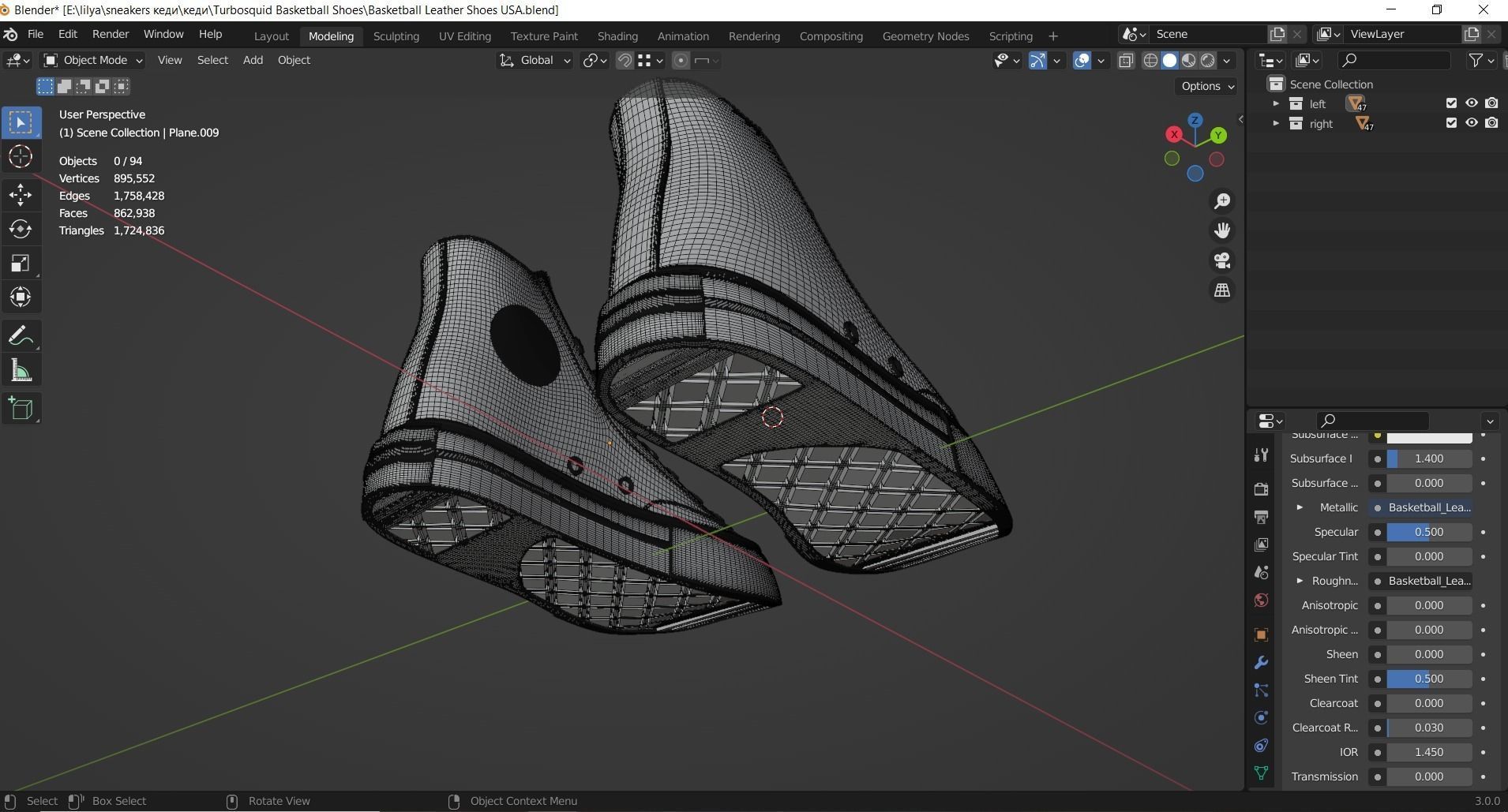Expand the right collection
1508x812 pixels.
(1276, 123)
